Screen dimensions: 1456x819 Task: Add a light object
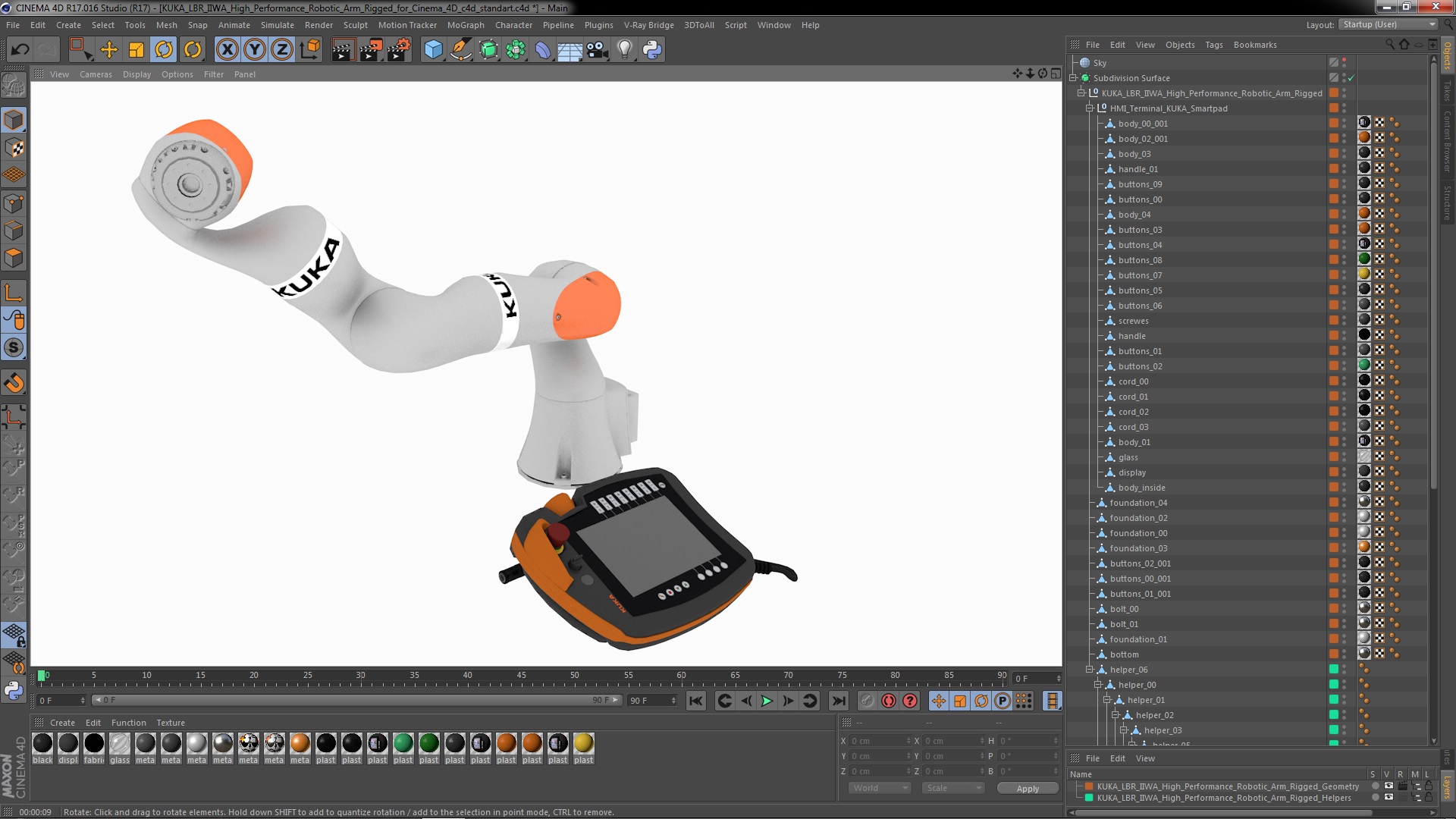624,50
